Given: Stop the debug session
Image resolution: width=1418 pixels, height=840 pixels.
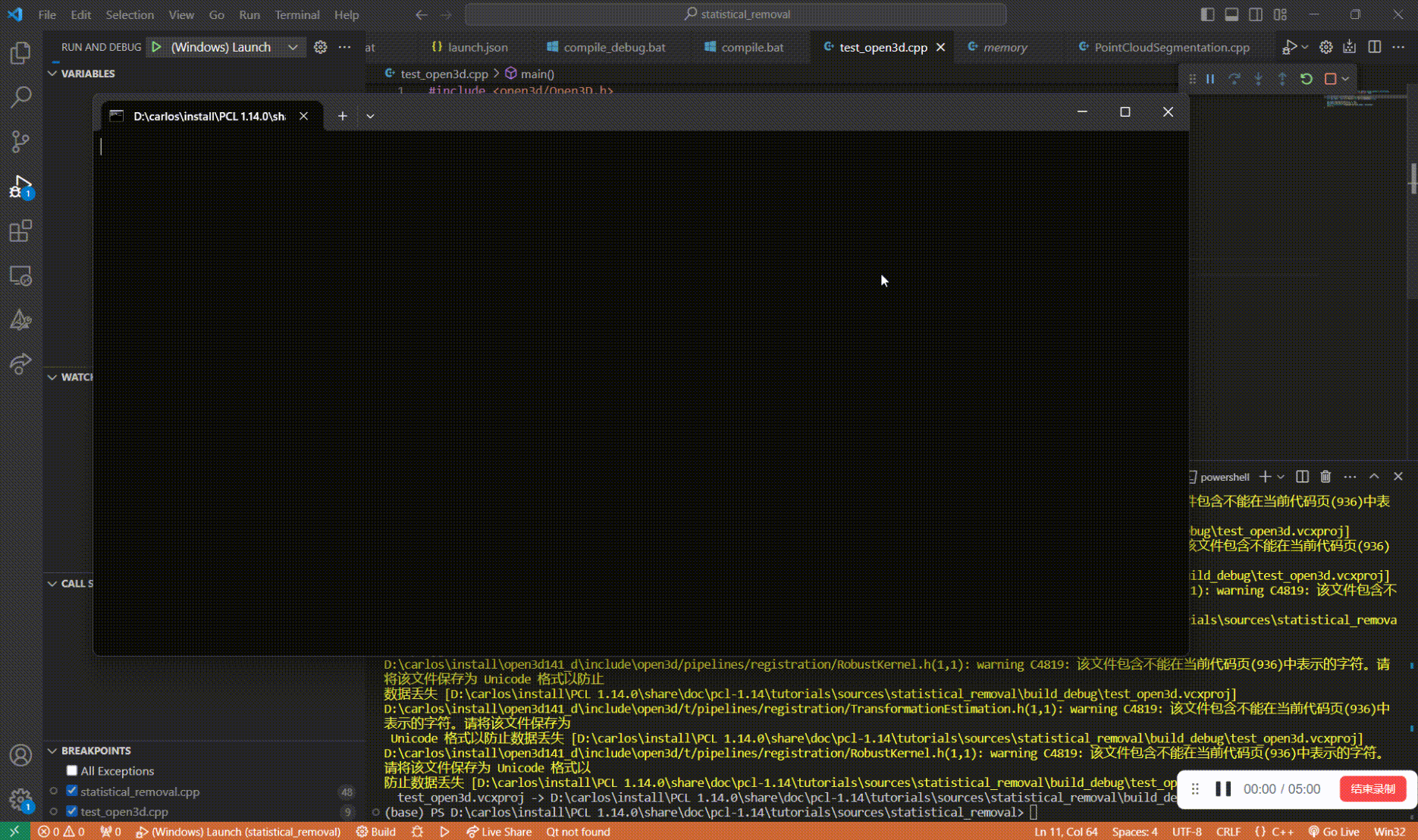Looking at the screenshot, I should click(x=1330, y=79).
